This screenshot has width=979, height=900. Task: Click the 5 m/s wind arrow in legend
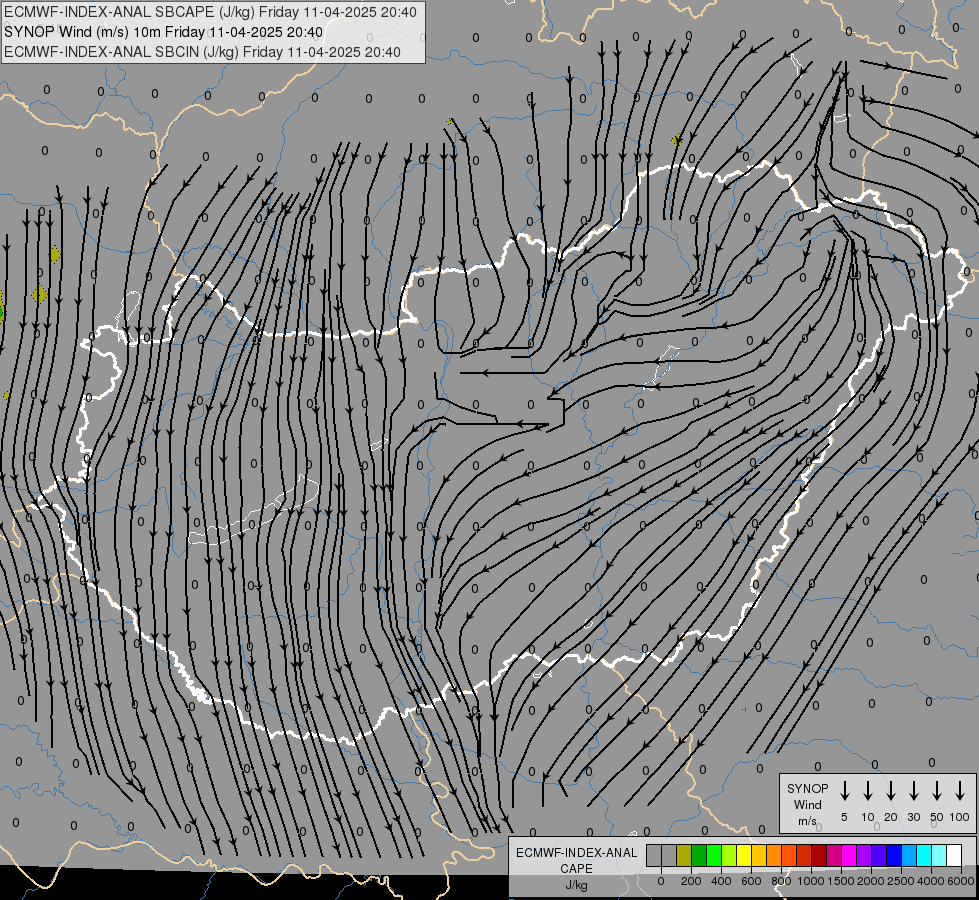[844, 791]
